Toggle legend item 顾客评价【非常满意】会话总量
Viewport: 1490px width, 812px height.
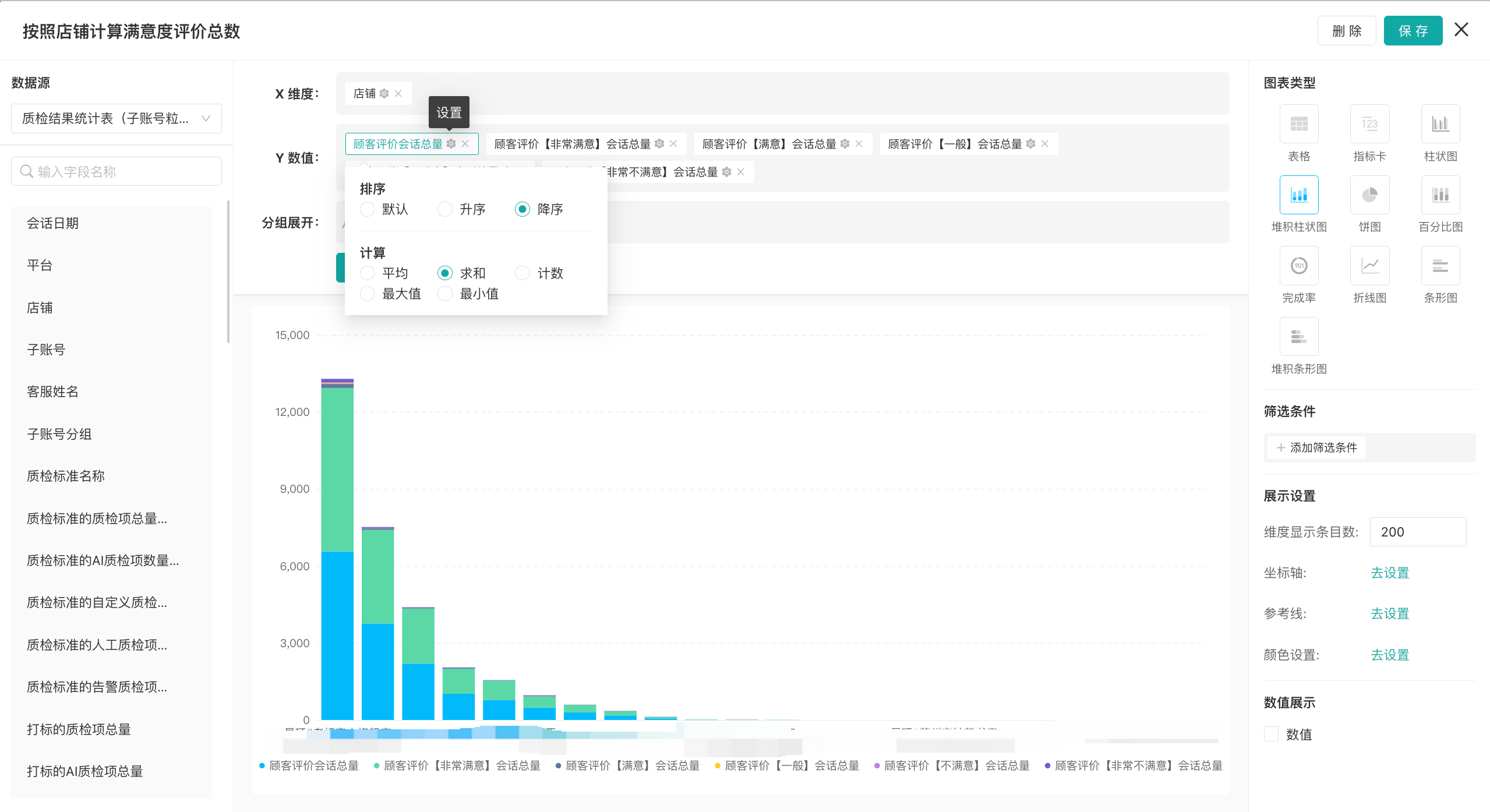[x=457, y=765]
